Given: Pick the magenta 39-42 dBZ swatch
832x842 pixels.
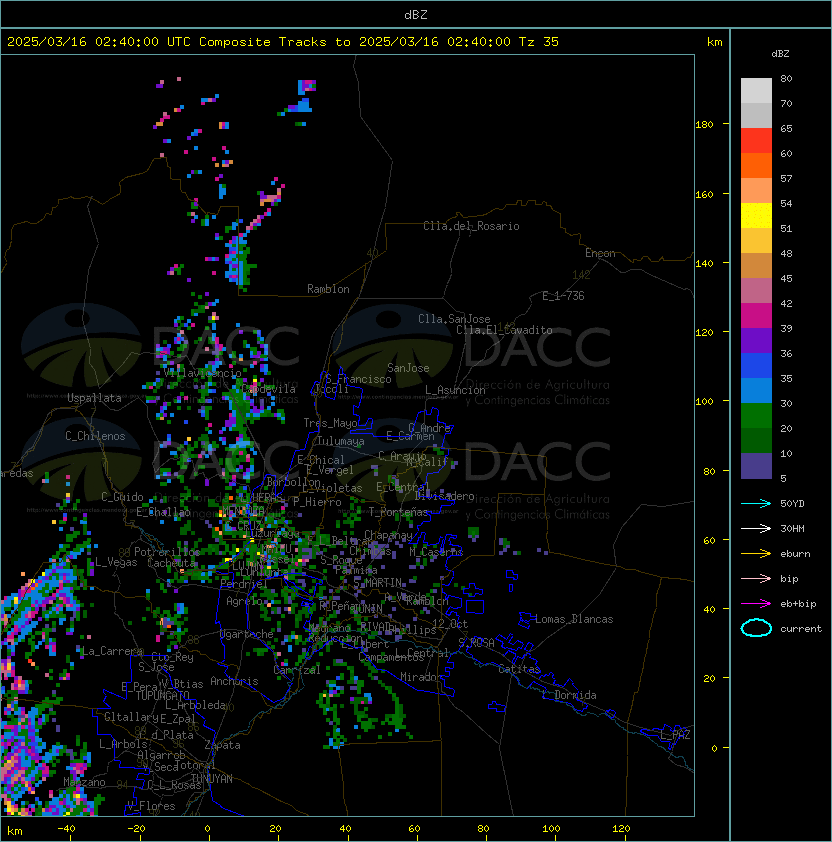Looking at the screenshot, I should [x=756, y=315].
